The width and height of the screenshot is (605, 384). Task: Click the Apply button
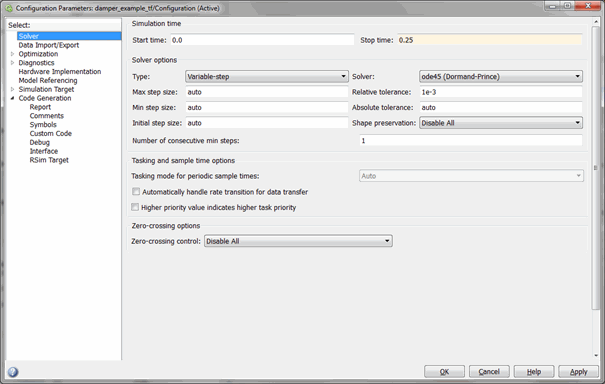click(578, 372)
